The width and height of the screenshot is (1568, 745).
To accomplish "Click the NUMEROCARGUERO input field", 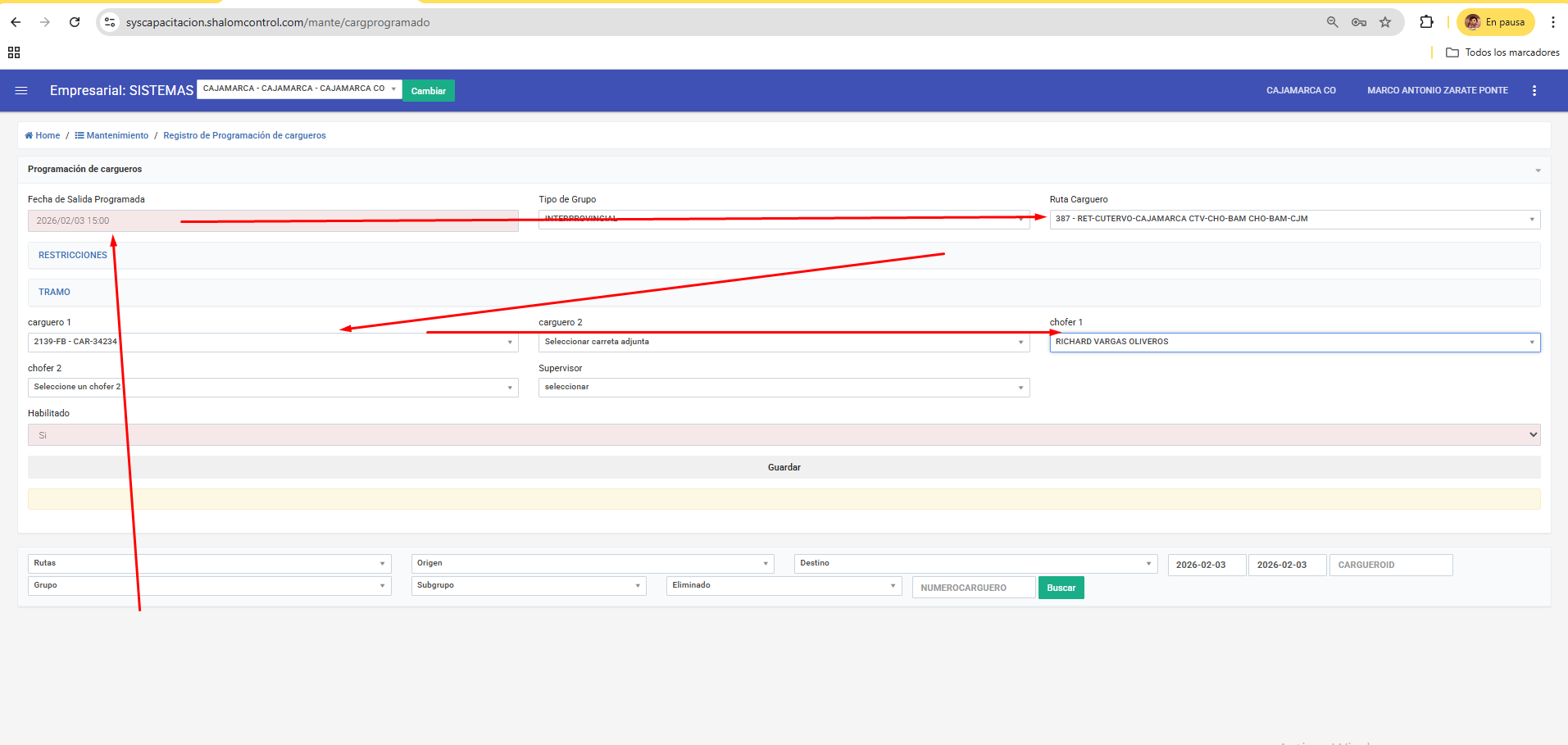I will [x=973, y=588].
